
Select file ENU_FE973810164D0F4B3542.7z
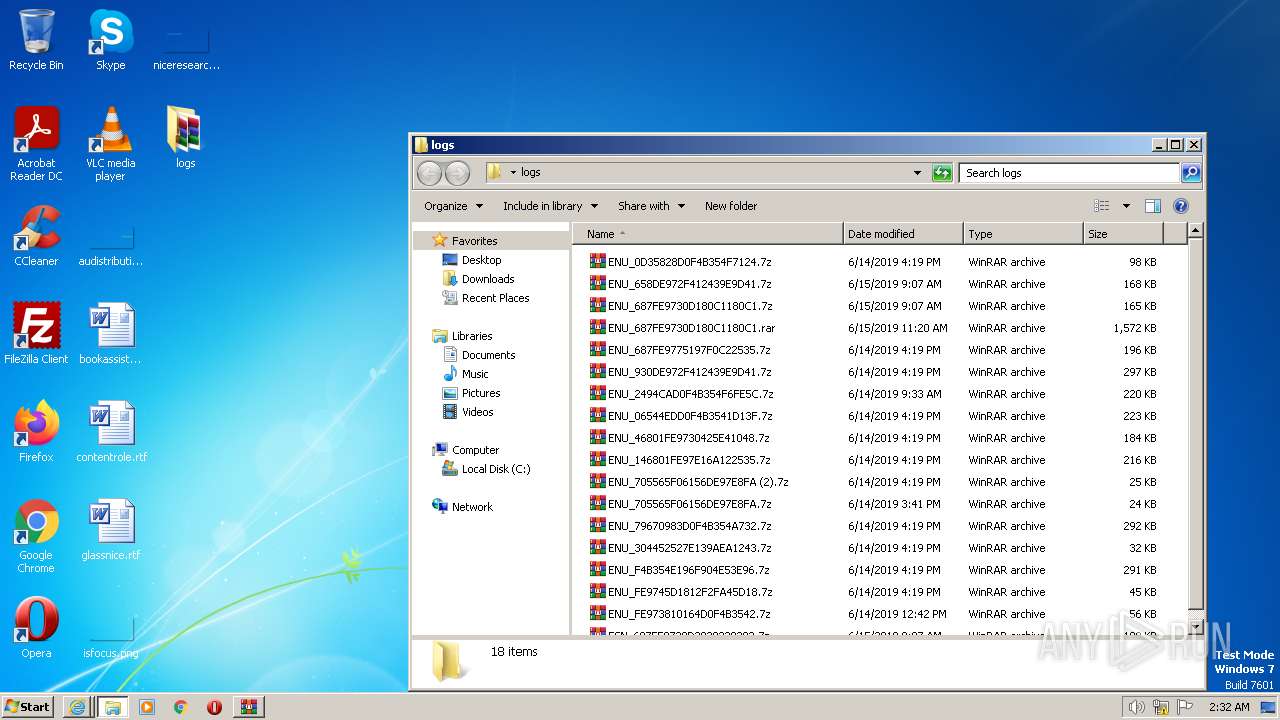click(x=689, y=614)
